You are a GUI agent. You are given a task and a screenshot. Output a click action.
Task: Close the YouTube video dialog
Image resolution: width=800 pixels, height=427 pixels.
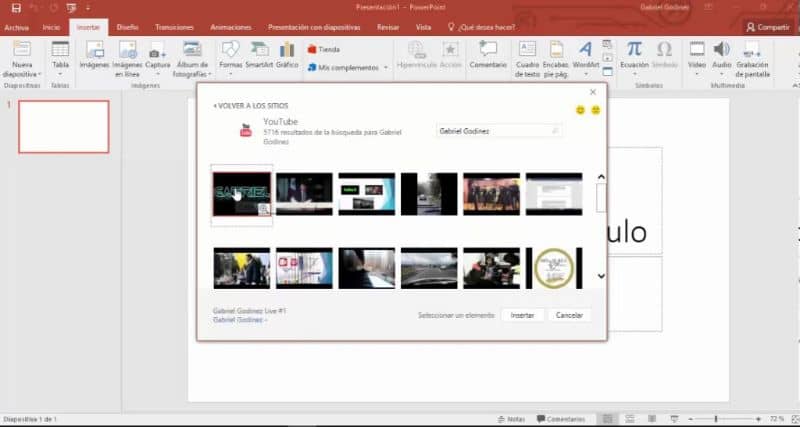[592, 92]
